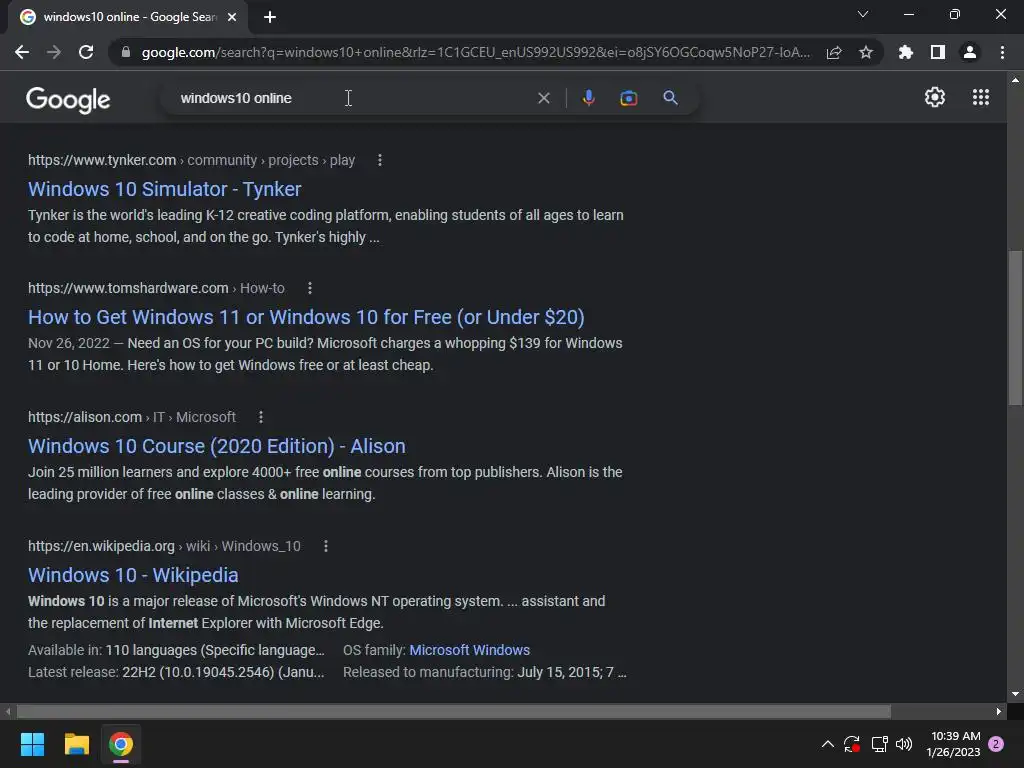The image size is (1024, 768).
Task: Open Chrome's three-dot menu
Action: 1002,52
